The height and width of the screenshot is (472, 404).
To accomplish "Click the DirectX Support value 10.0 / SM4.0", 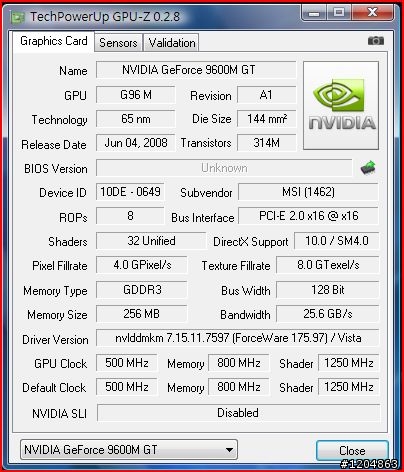I will click(x=337, y=241).
